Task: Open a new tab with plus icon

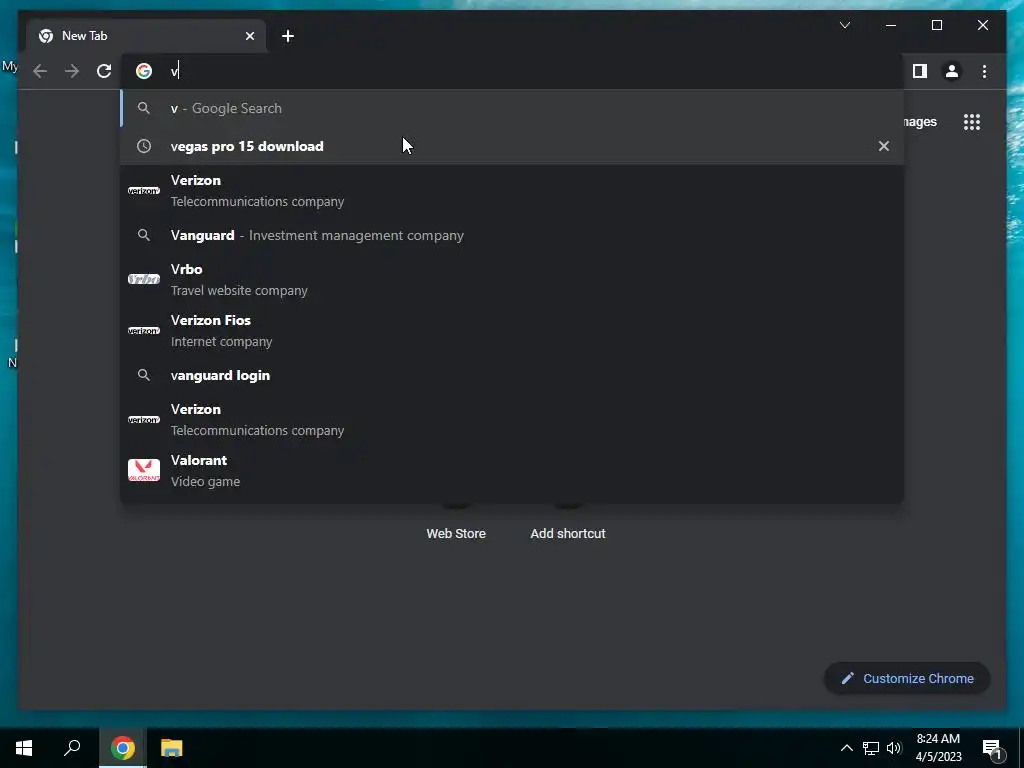Action: pyautogui.click(x=288, y=36)
